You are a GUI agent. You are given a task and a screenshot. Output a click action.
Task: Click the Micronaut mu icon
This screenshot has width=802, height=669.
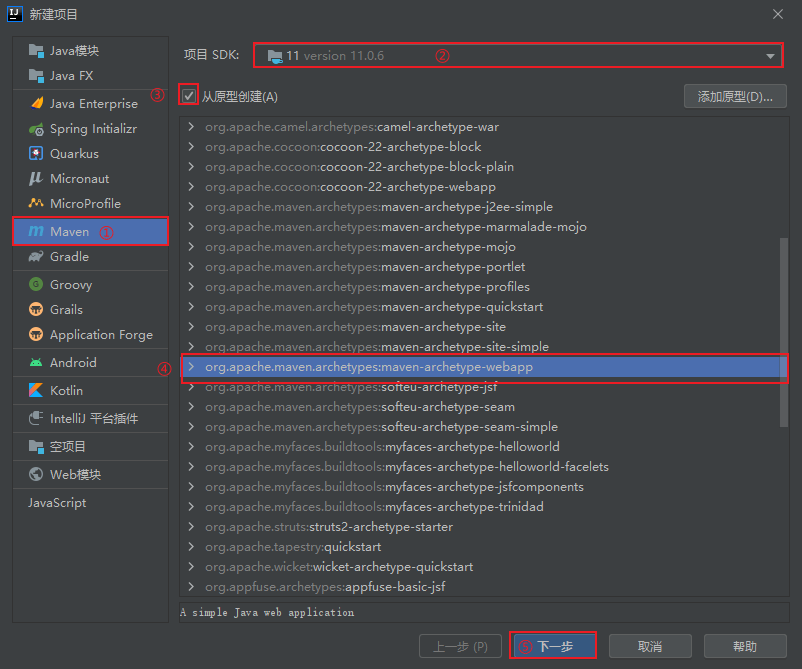point(36,179)
